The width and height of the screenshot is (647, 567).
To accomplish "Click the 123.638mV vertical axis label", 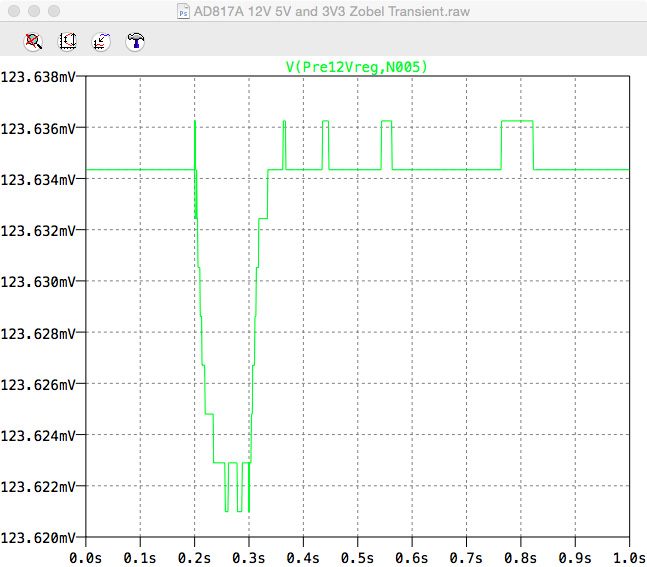I will click(38, 77).
